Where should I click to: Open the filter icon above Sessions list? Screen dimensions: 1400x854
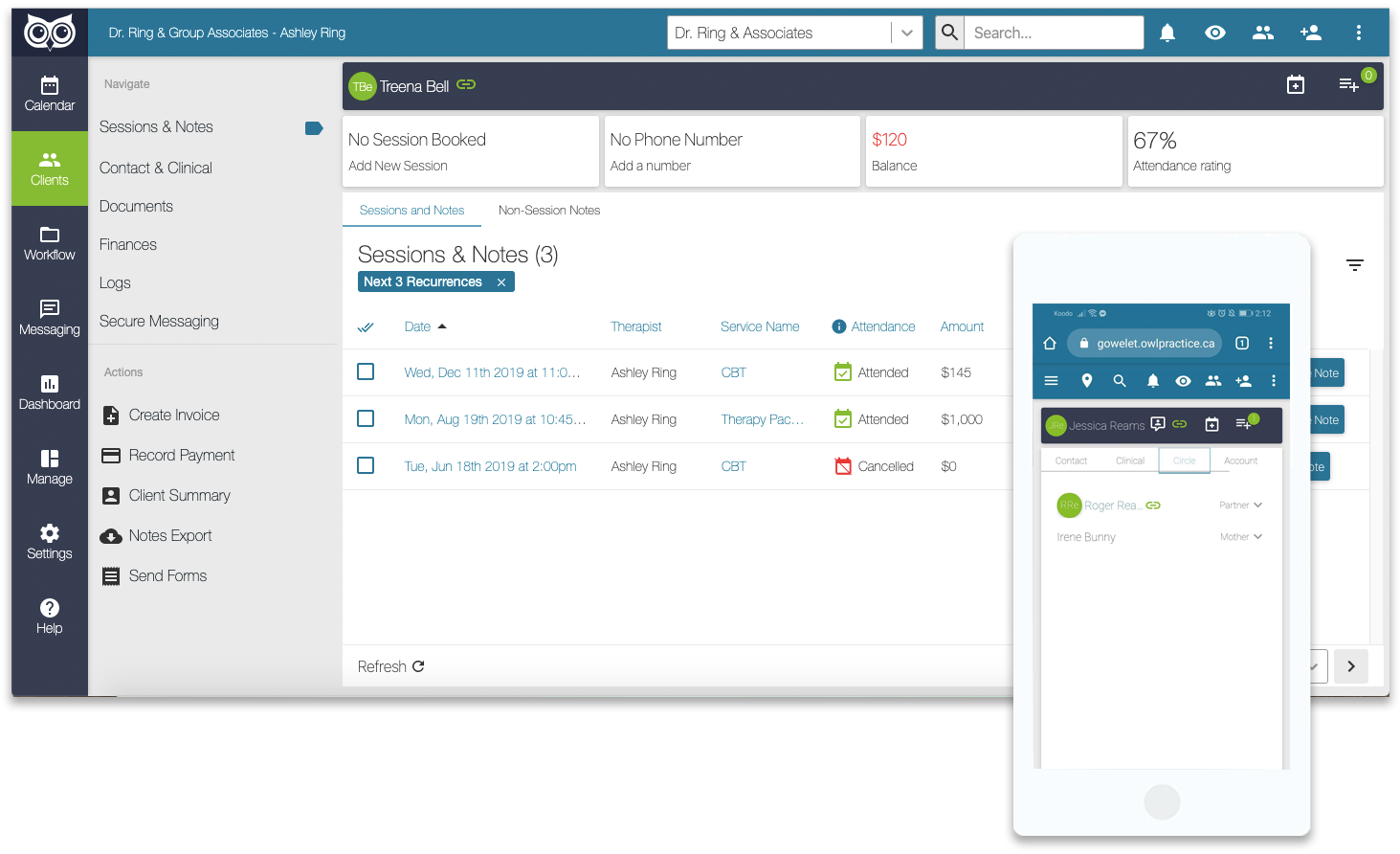[1354, 264]
